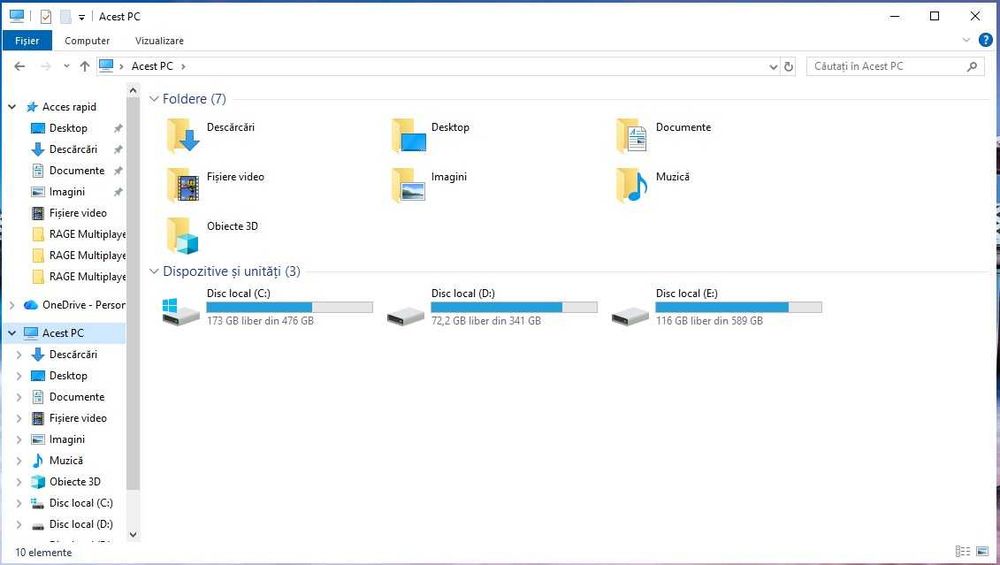
Task: Open the Fișier menu
Action: click(27, 40)
